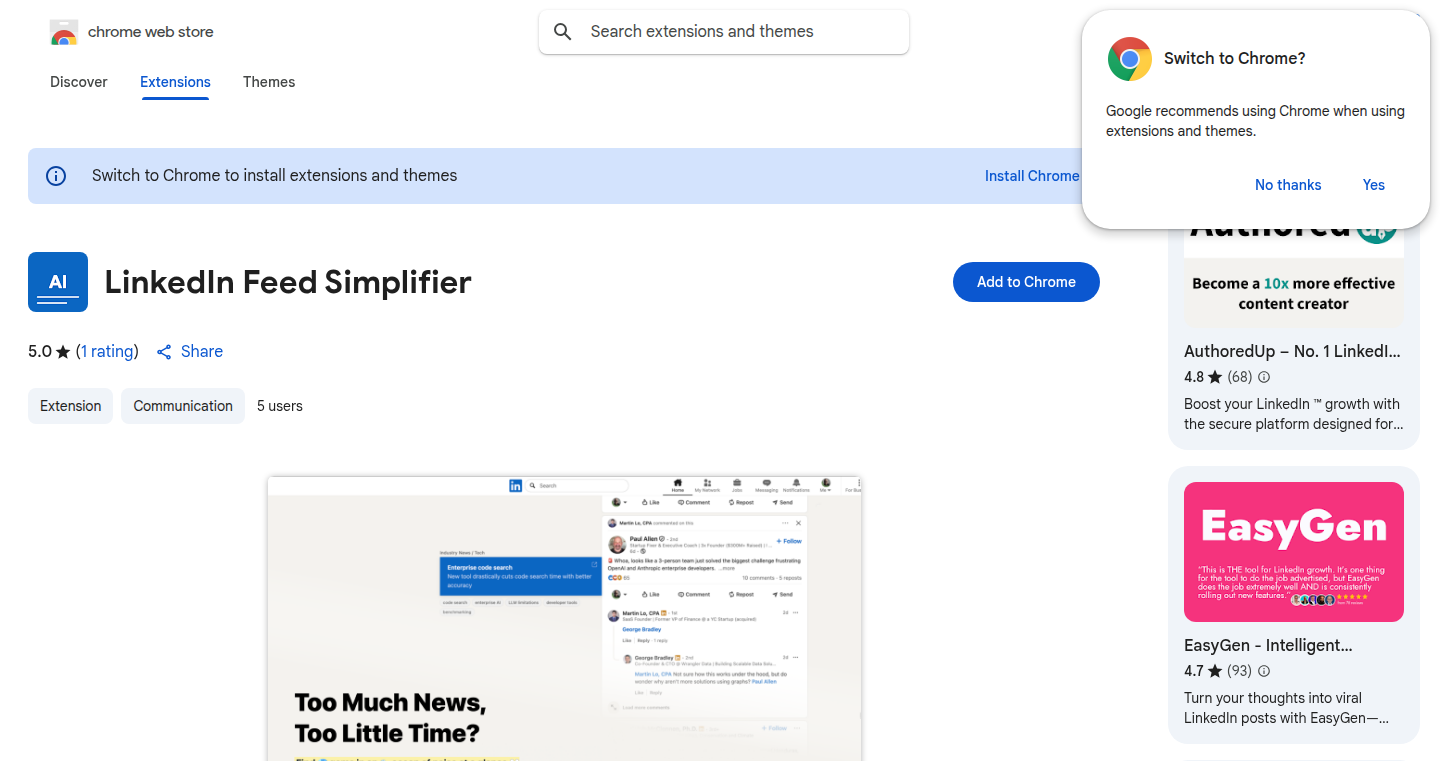1440x761 pixels.
Task: Click 'Google recommends using Chrome' popup text
Action: (1255, 121)
